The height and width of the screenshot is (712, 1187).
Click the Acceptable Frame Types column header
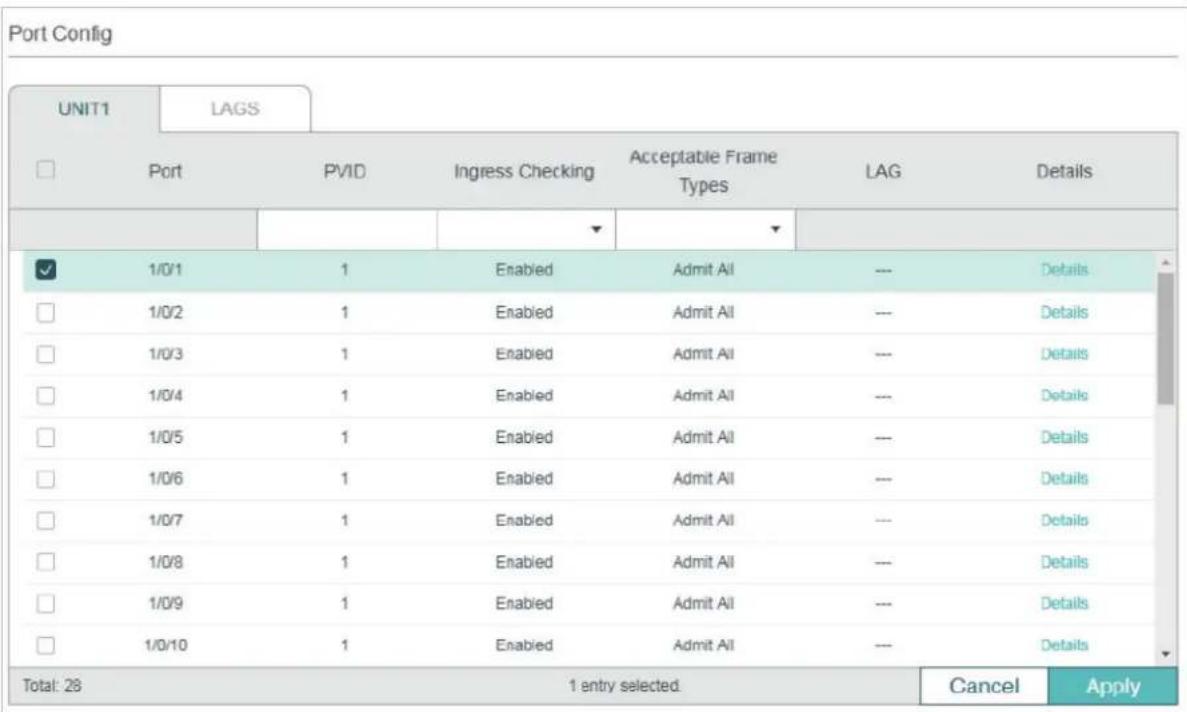pos(703,171)
